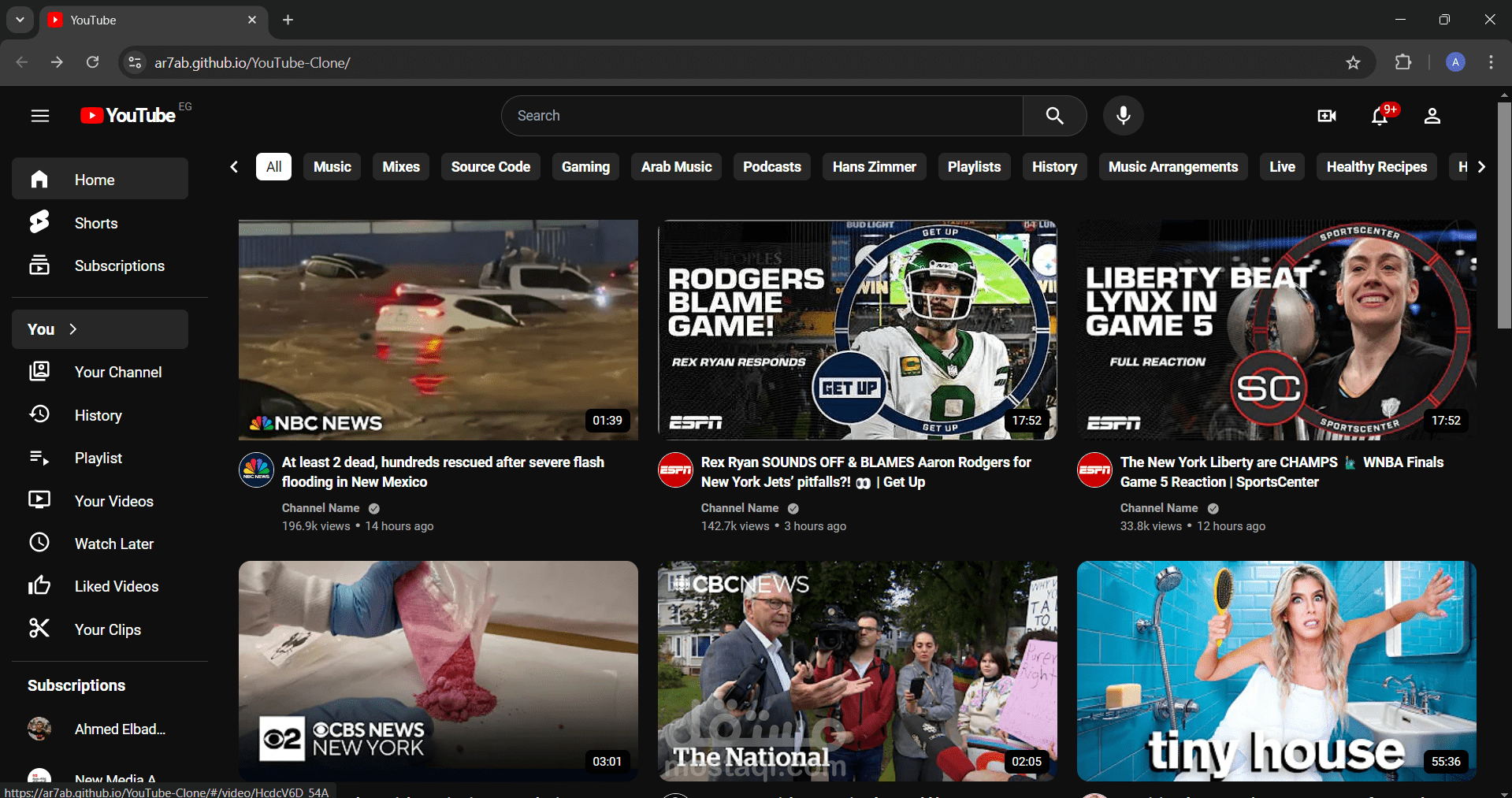
Task: Click the Playlist sidebar icon
Action: 39,457
